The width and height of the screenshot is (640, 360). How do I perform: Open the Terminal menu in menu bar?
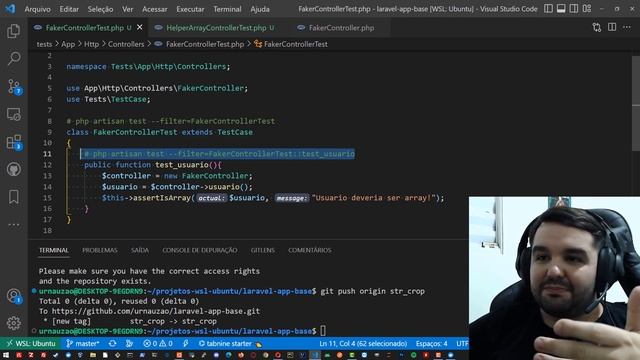pos(227,9)
